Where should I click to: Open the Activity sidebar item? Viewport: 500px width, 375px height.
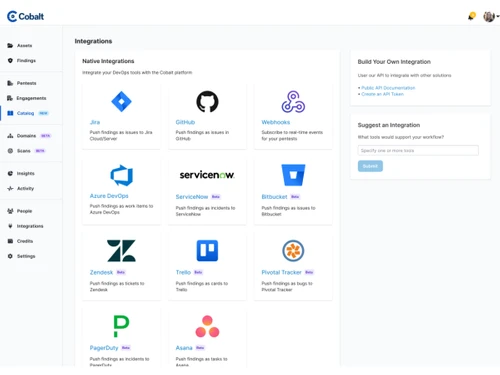tap(25, 188)
